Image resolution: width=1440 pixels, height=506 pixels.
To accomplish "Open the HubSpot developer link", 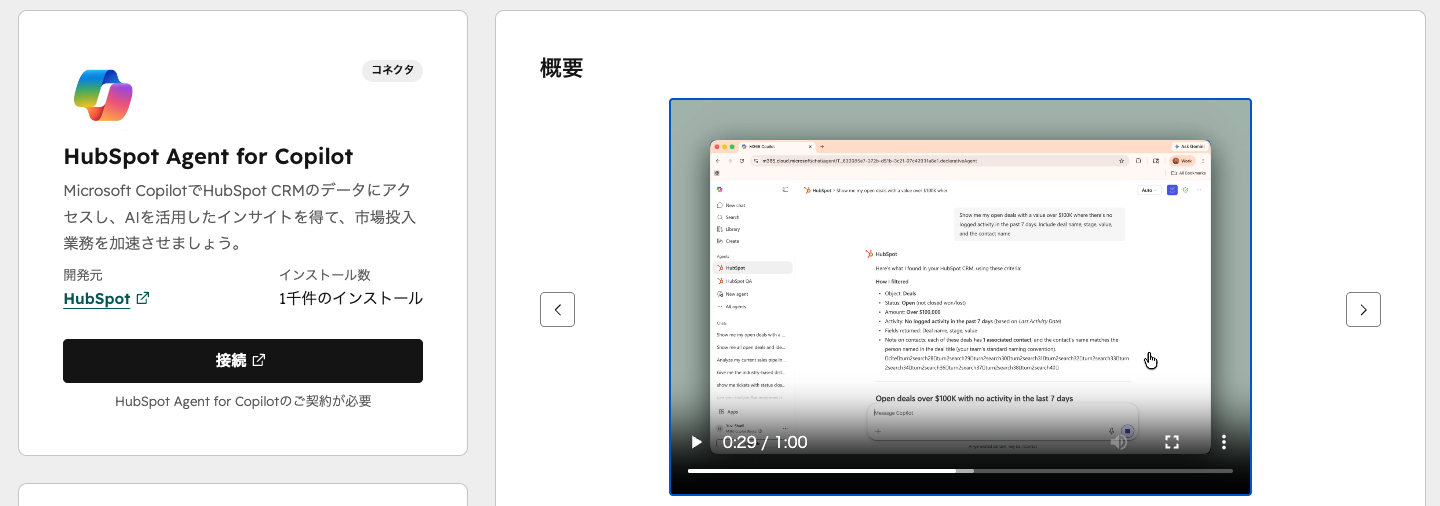I will pos(97,299).
